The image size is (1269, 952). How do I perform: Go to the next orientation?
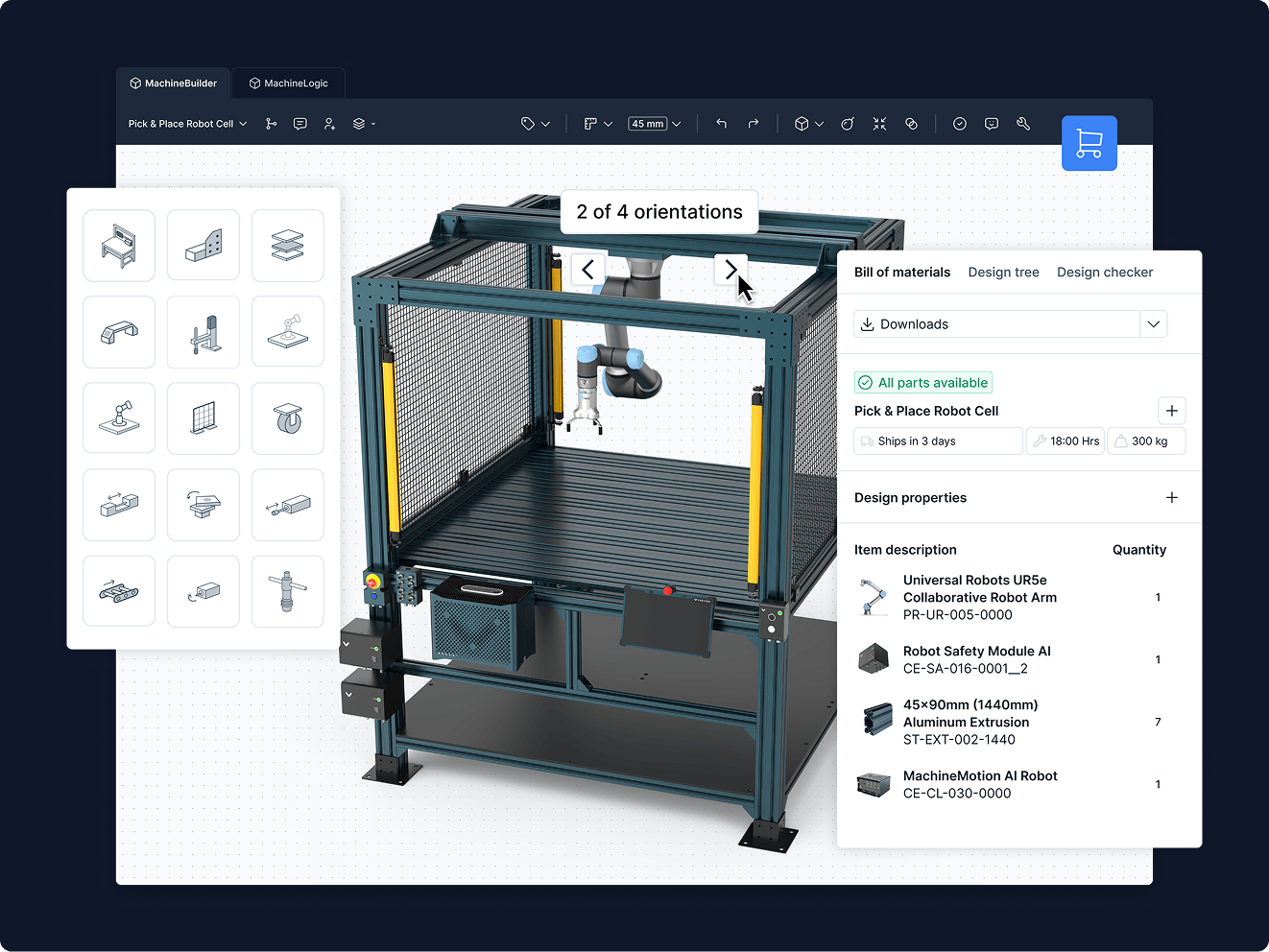pyautogui.click(x=730, y=270)
